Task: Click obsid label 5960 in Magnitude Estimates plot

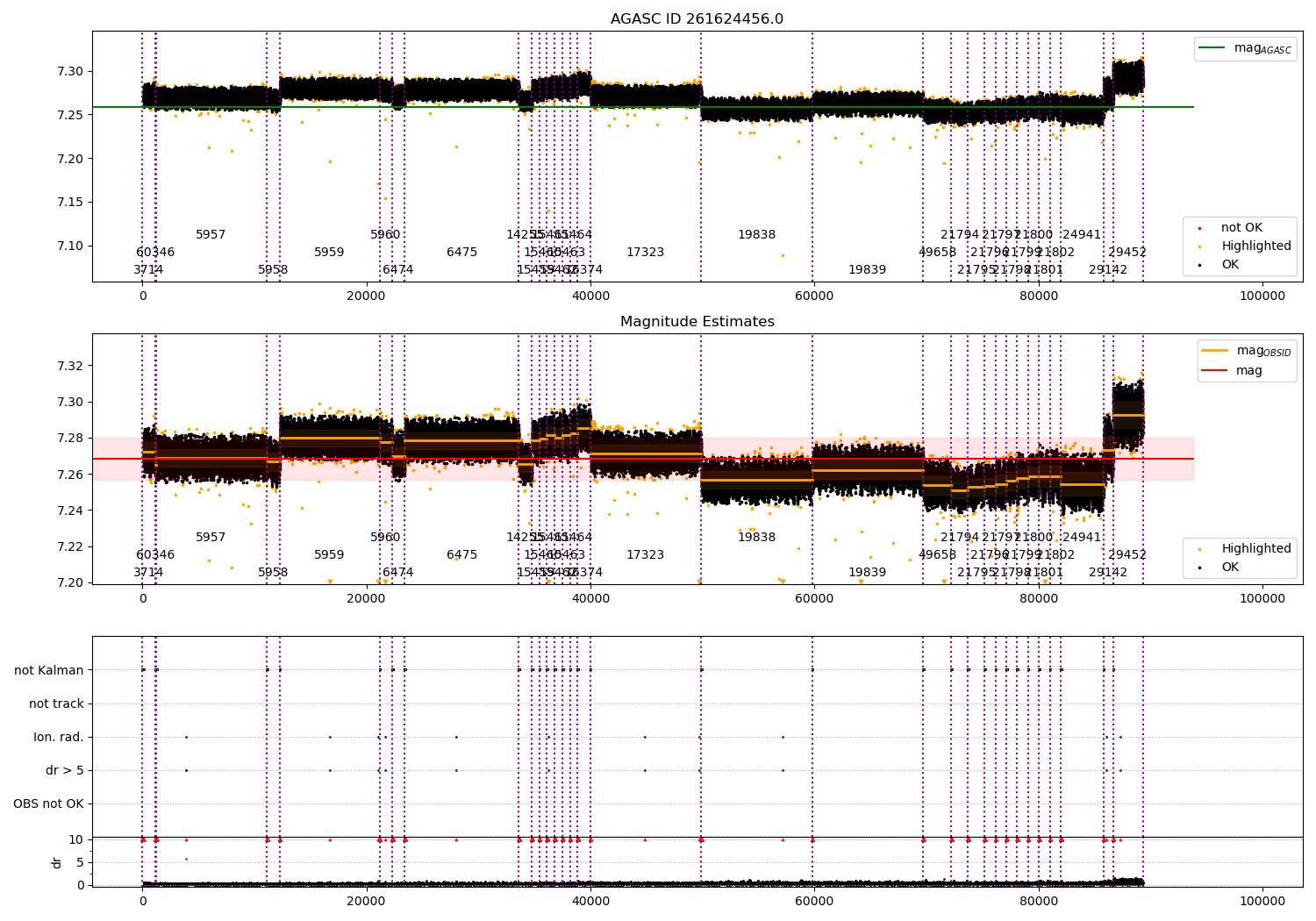Action: coord(385,538)
